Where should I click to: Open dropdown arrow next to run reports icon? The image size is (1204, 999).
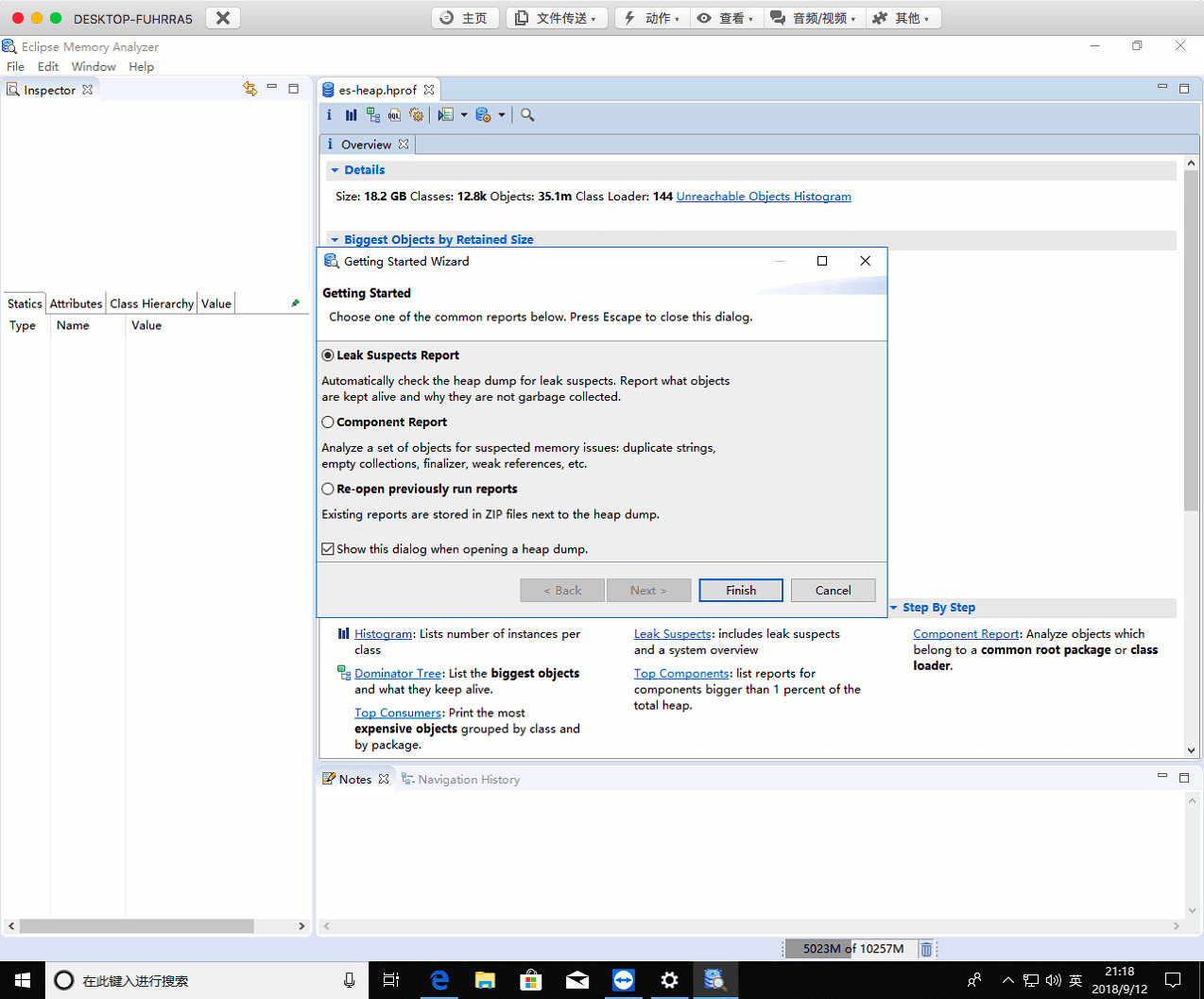pos(464,115)
